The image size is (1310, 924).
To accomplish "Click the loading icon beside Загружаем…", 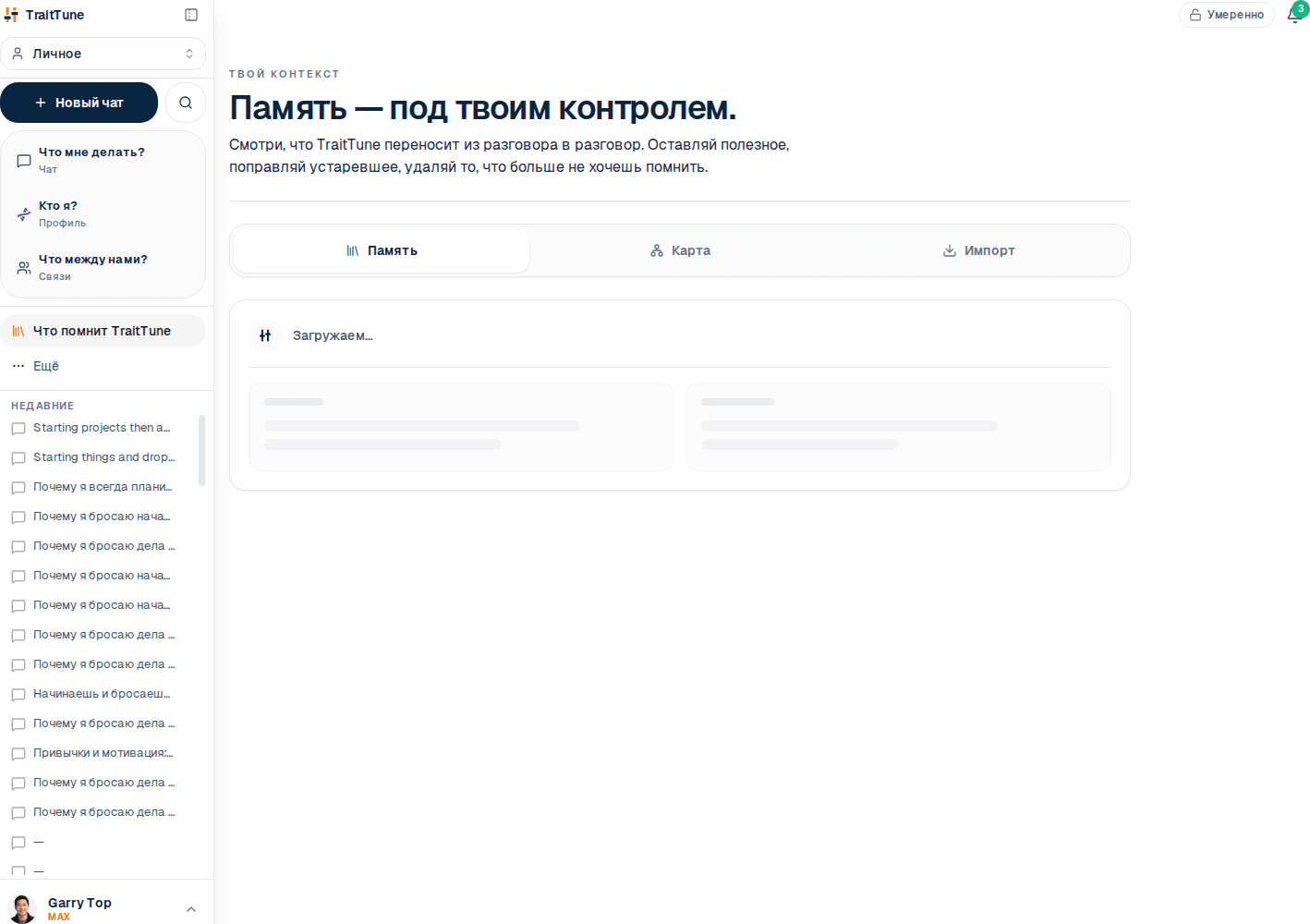I will [x=265, y=335].
